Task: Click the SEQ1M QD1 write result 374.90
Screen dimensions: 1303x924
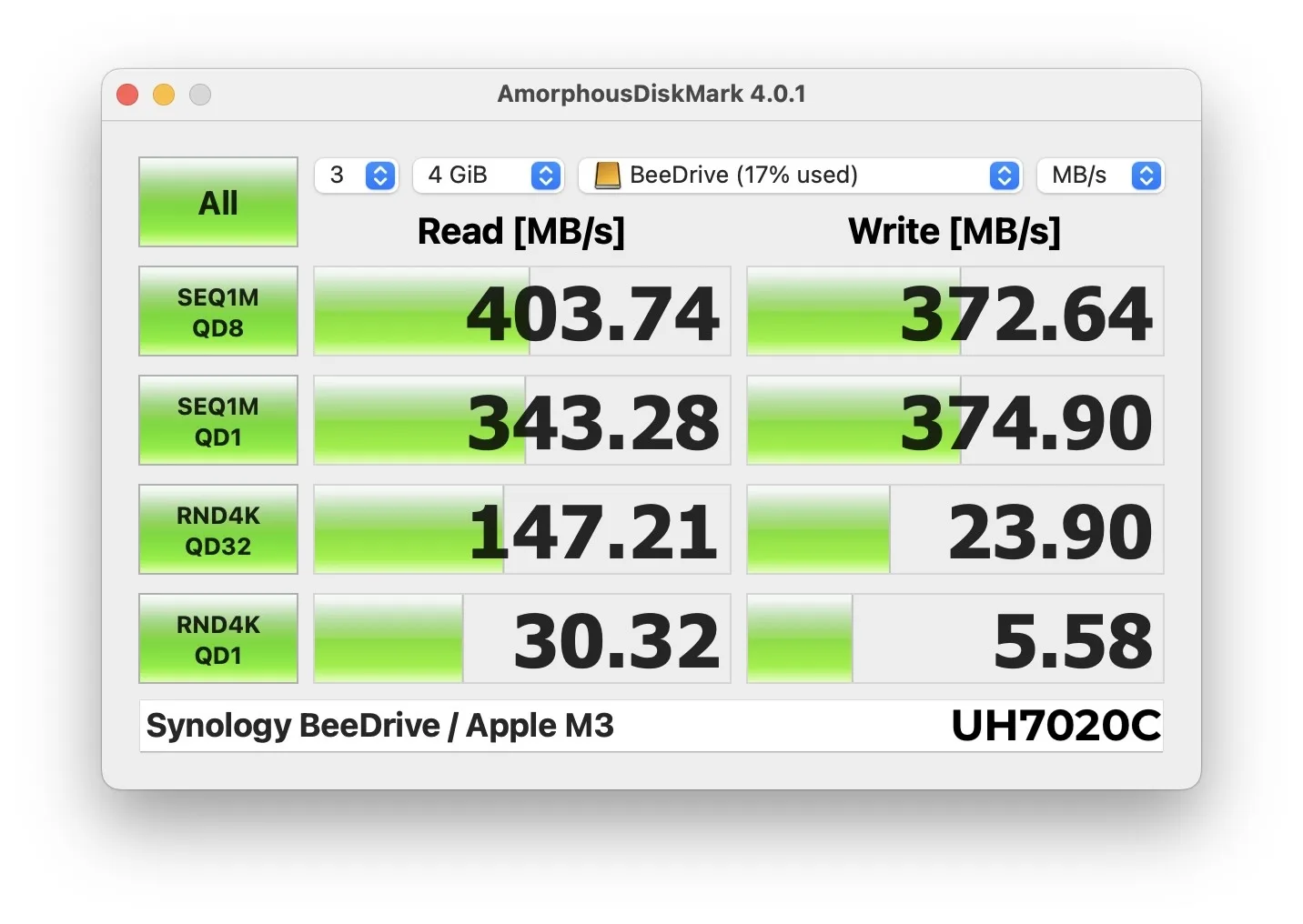Action: point(955,420)
